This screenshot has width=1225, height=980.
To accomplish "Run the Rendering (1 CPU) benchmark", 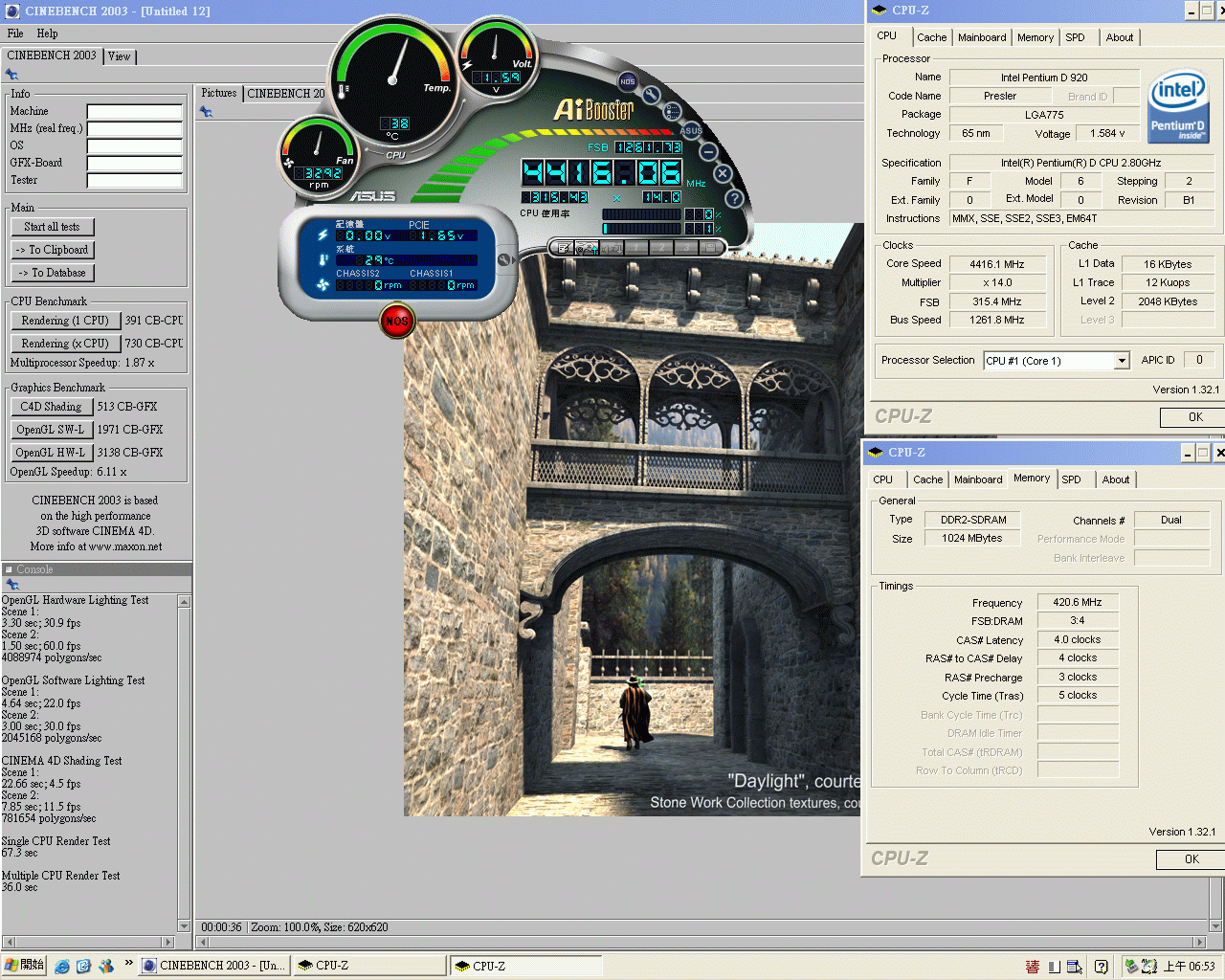I will coord(65,321).
